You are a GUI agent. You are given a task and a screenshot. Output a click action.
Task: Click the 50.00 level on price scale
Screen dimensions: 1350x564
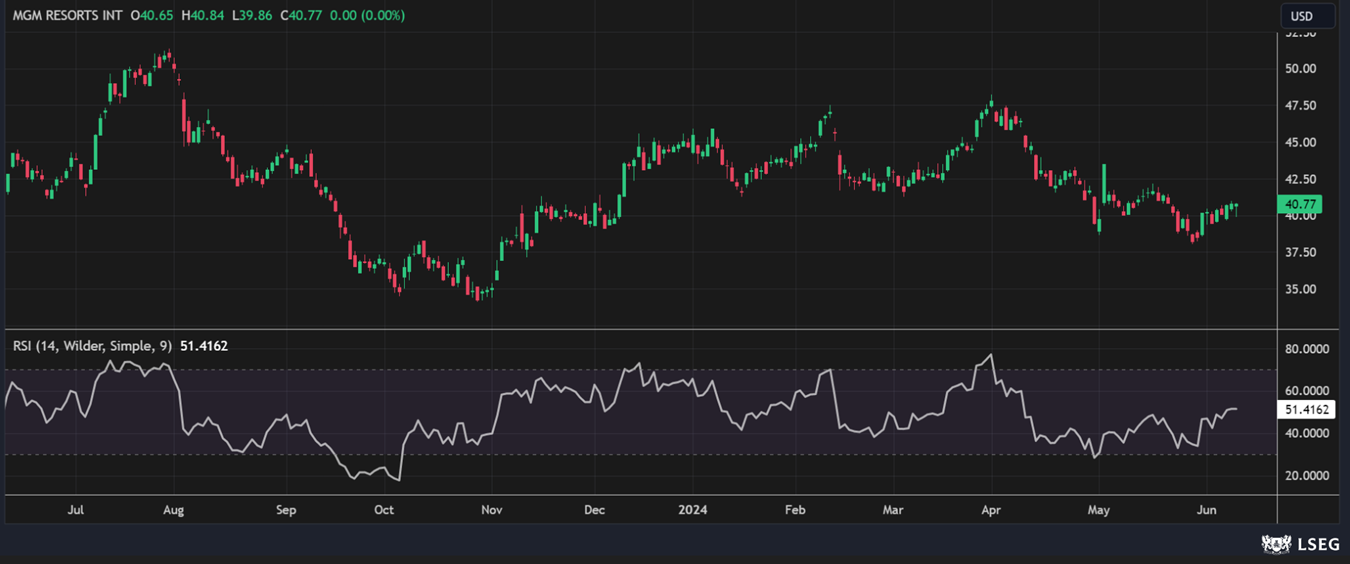1300,69
